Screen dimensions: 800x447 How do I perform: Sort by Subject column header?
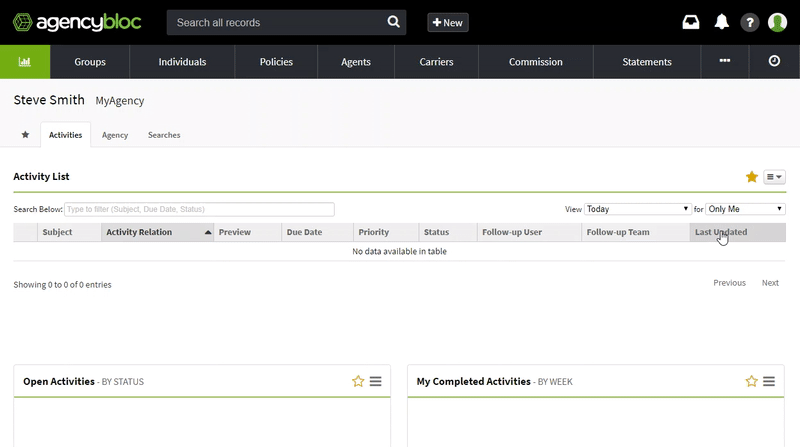[69, 232]
